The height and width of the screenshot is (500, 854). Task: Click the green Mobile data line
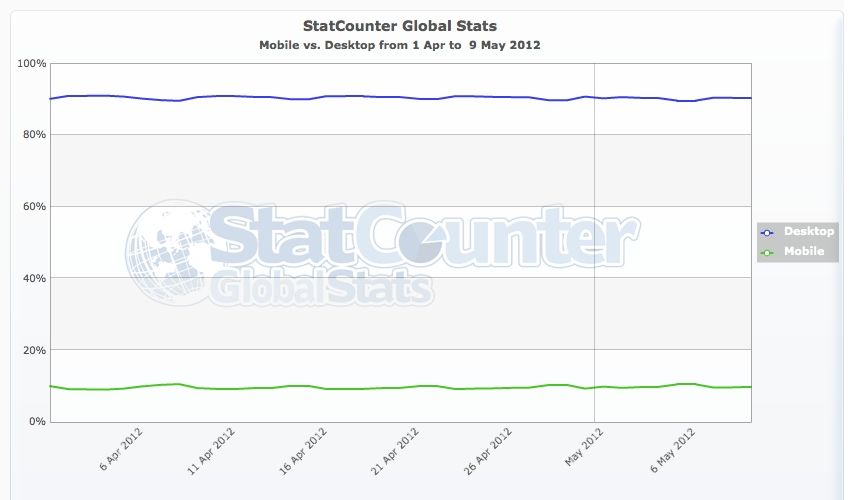300,386
